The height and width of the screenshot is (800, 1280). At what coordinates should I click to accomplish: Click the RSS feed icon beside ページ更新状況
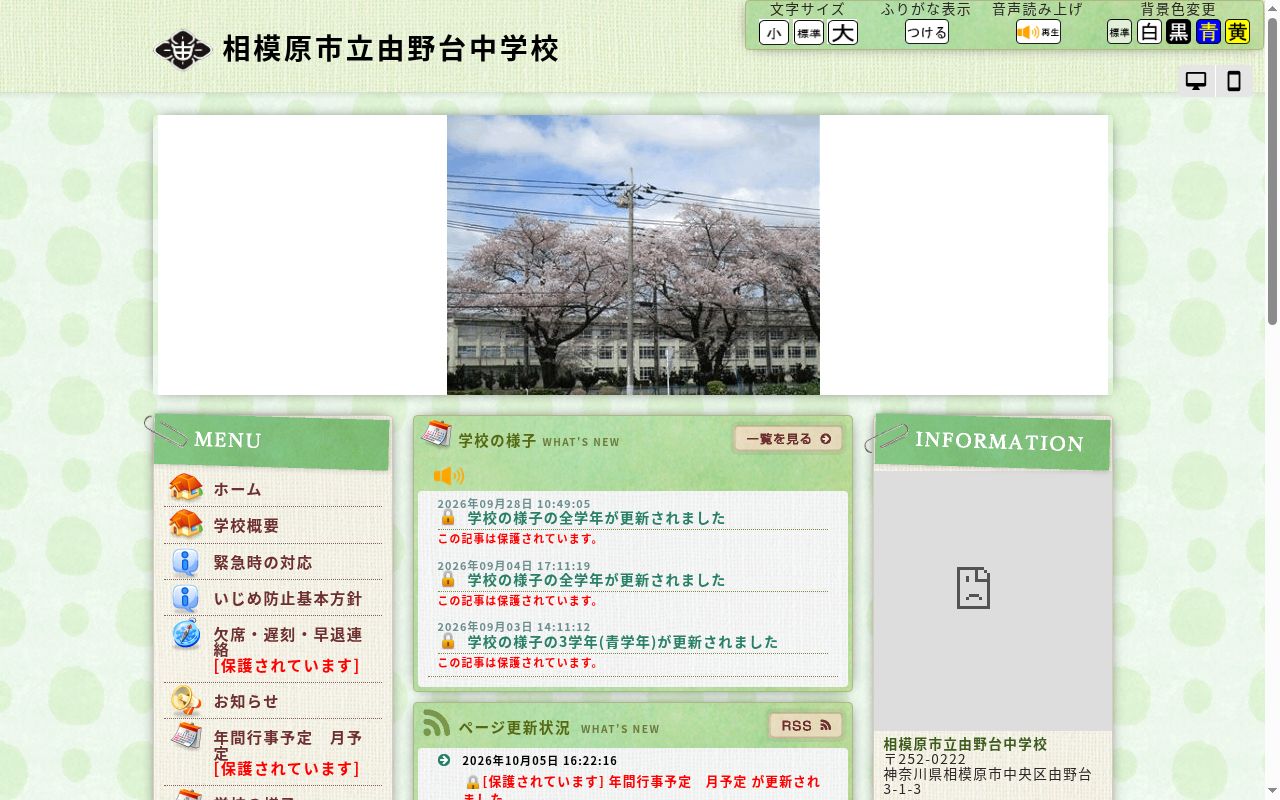(436, 723)
